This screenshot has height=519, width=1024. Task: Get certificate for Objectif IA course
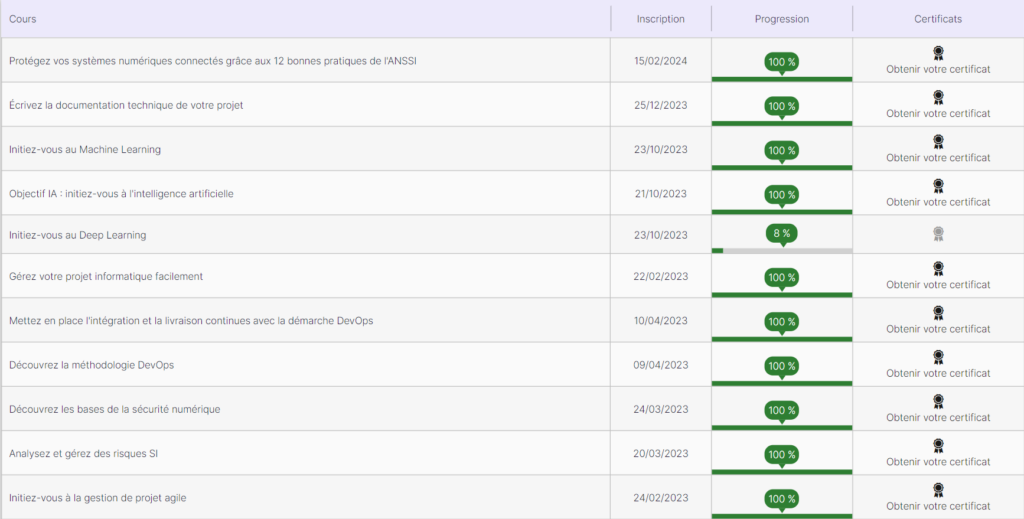pos(938,202)
